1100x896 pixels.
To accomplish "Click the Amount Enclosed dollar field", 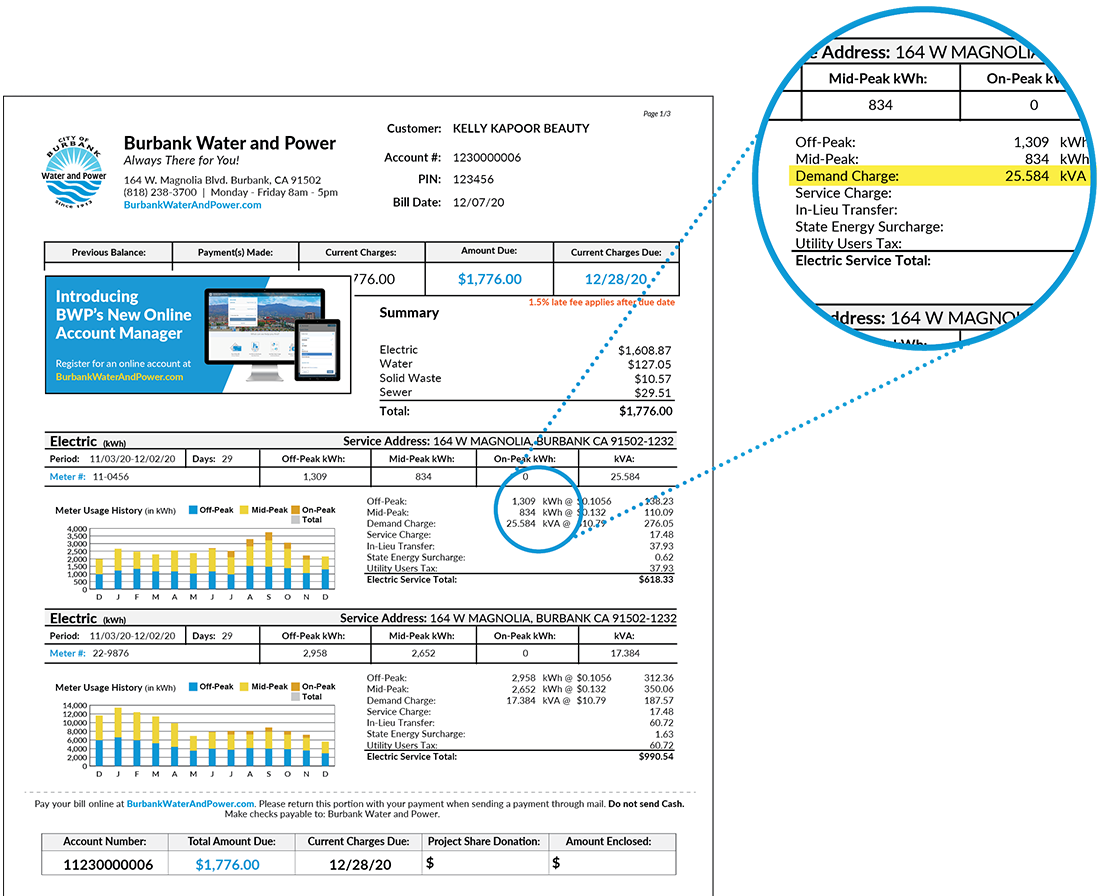I will tap(612, 863).
